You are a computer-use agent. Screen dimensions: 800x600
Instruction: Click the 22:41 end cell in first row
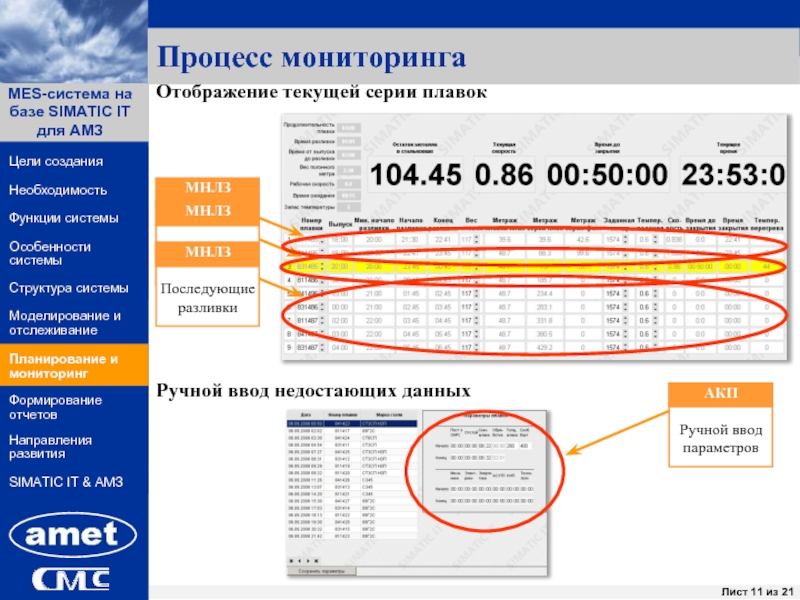pyautogui.click(x=442, y=239)
